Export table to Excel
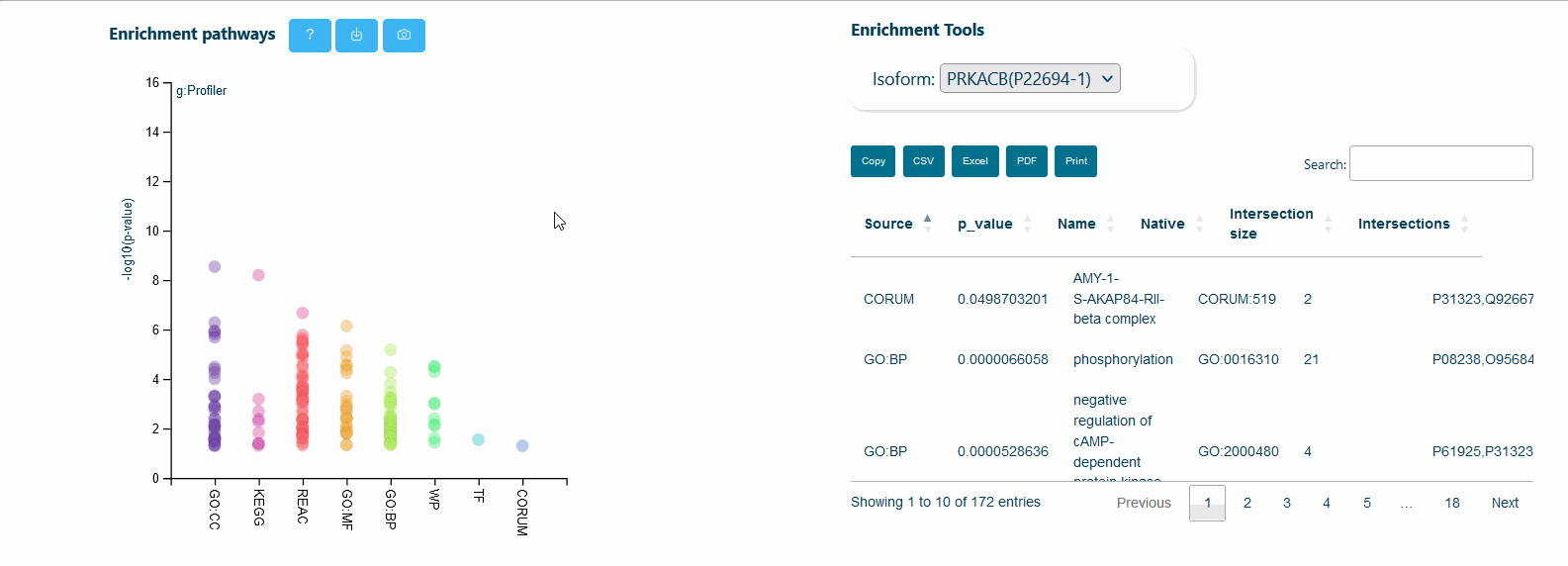Image resolution: width=1568 pixels, height=566 pixels. pos(974,161)
